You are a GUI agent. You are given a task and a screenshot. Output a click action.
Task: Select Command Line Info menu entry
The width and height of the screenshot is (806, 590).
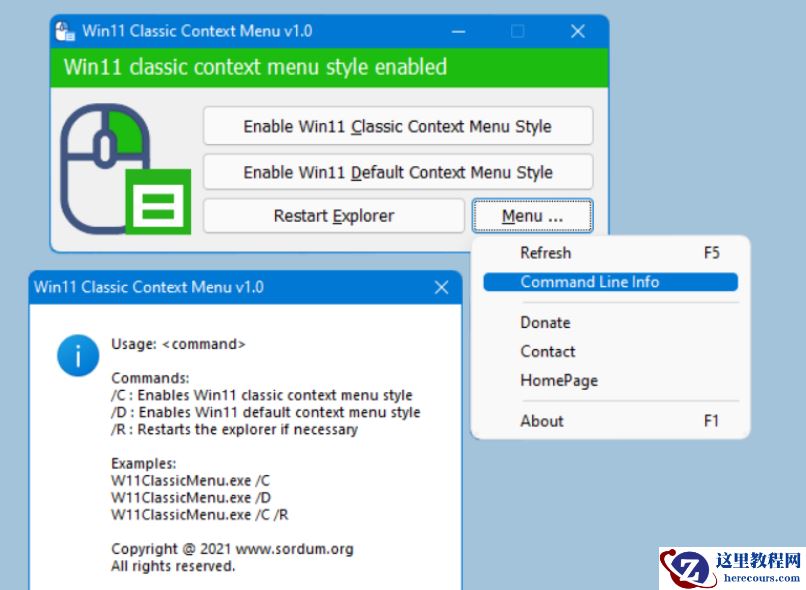[611, 282]
